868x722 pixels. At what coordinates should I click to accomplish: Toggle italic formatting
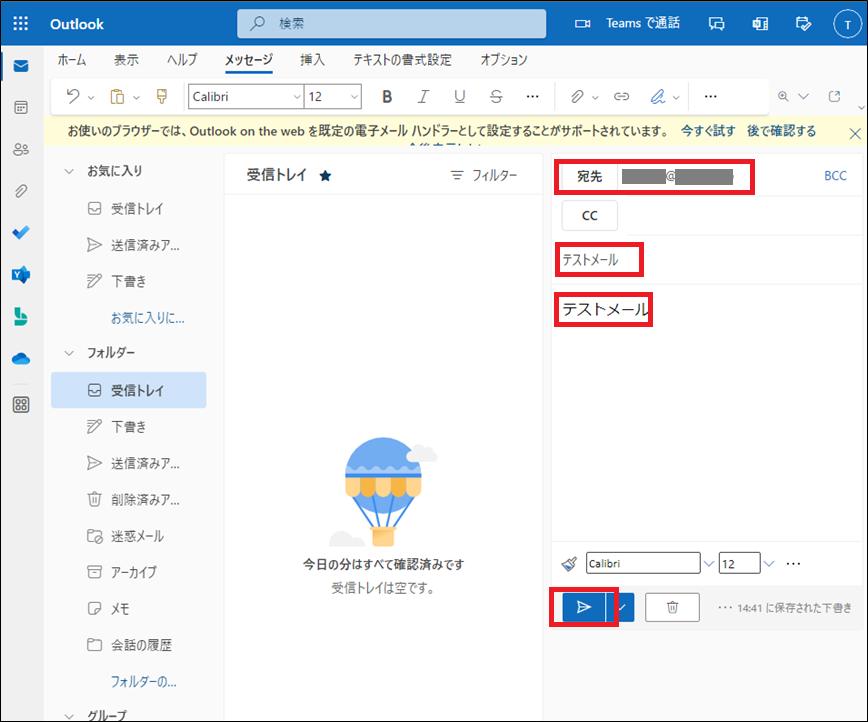pyautogui.click(x=423, y=97)
